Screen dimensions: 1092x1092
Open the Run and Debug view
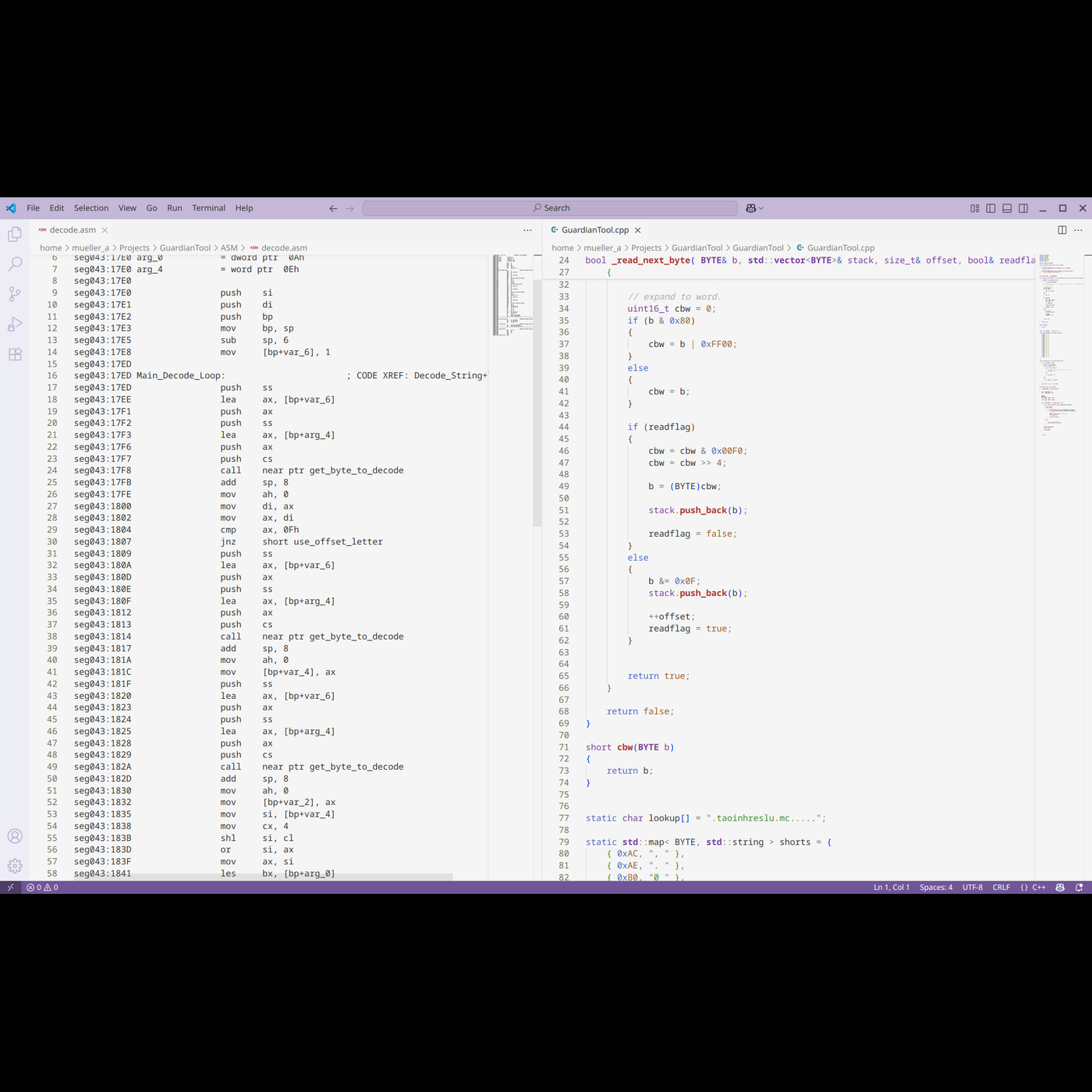click(x=15, y=324)
